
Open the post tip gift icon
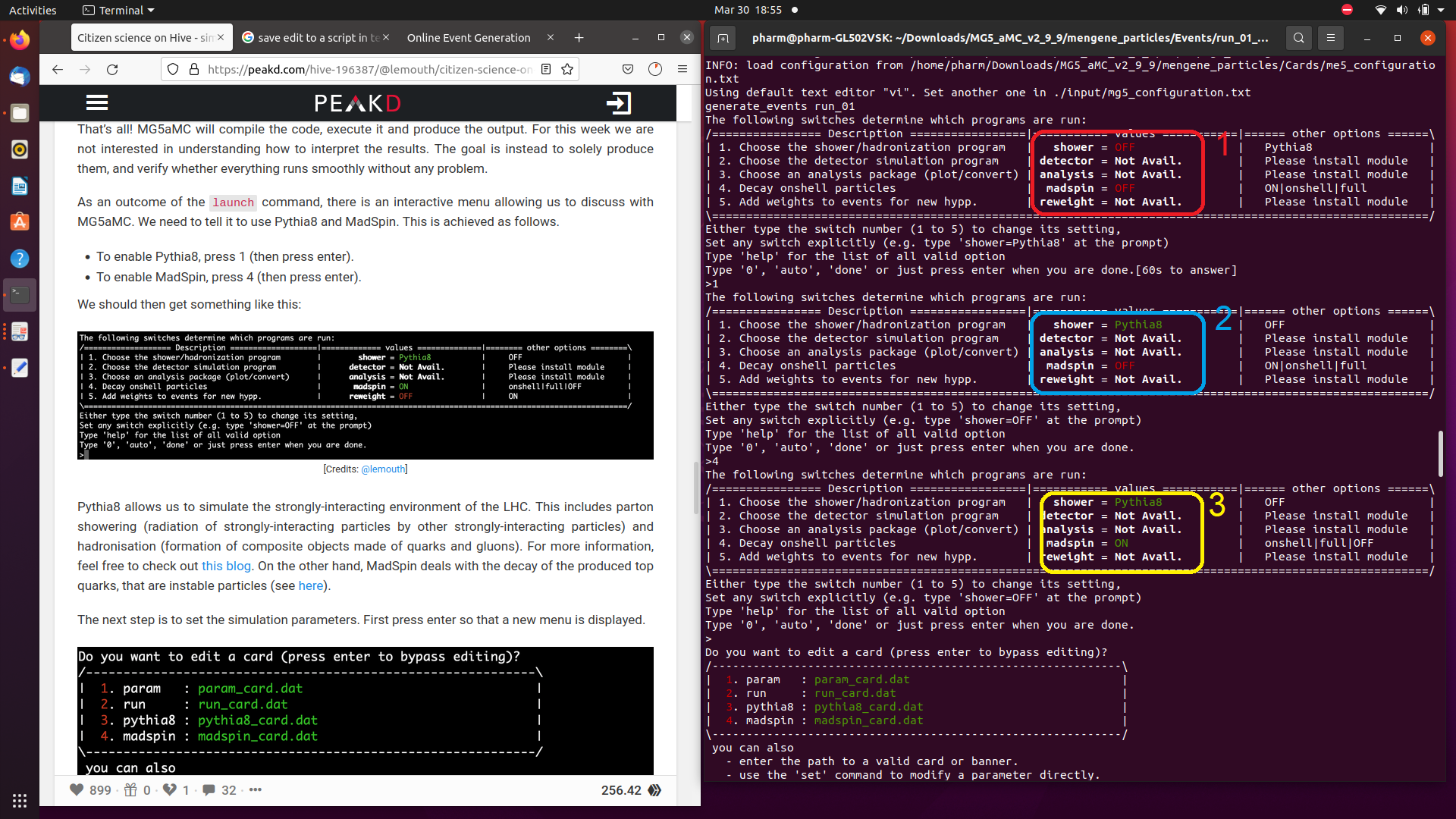pos(130,790)
